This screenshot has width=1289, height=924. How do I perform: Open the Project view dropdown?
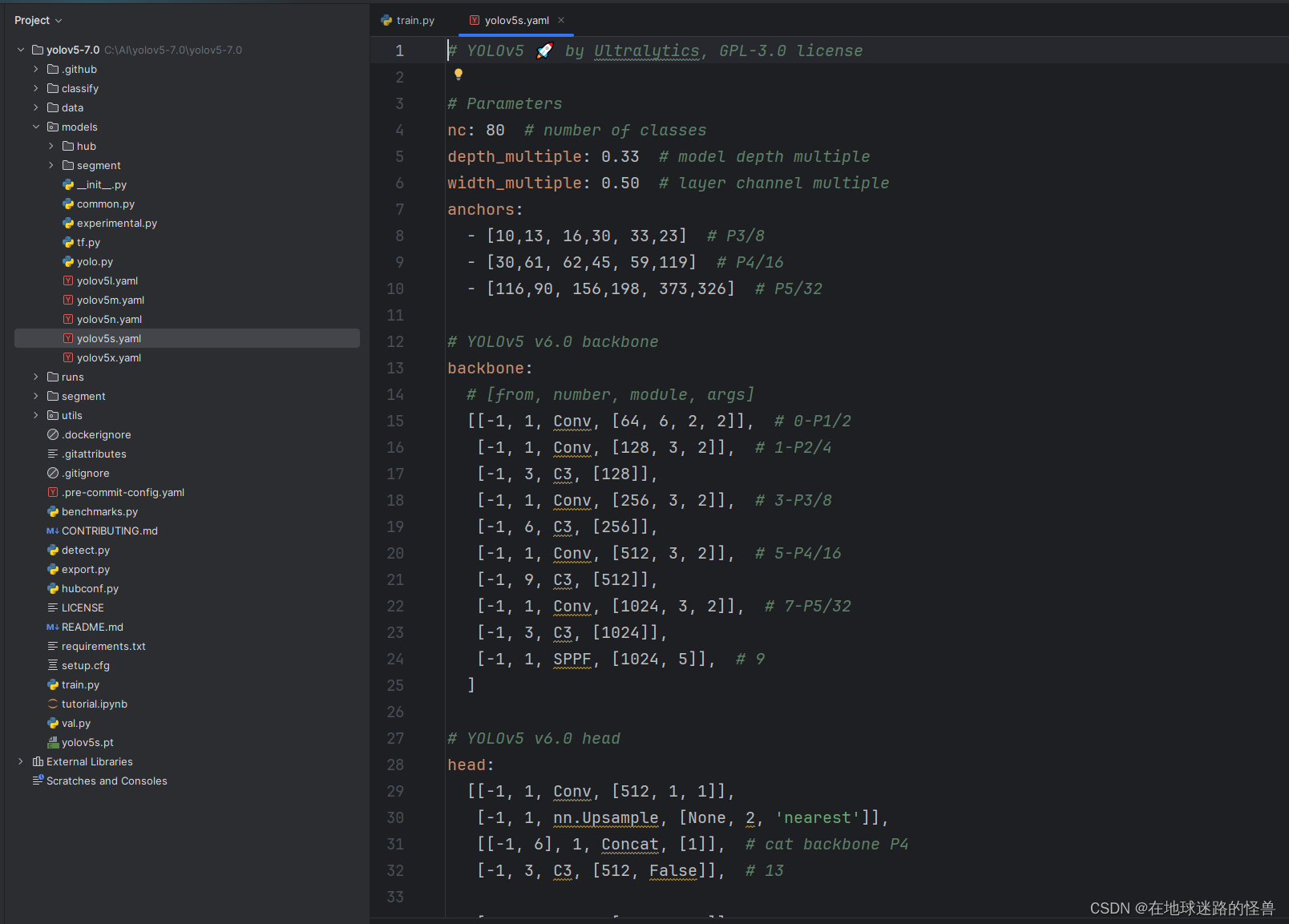[x=38, y=20]
